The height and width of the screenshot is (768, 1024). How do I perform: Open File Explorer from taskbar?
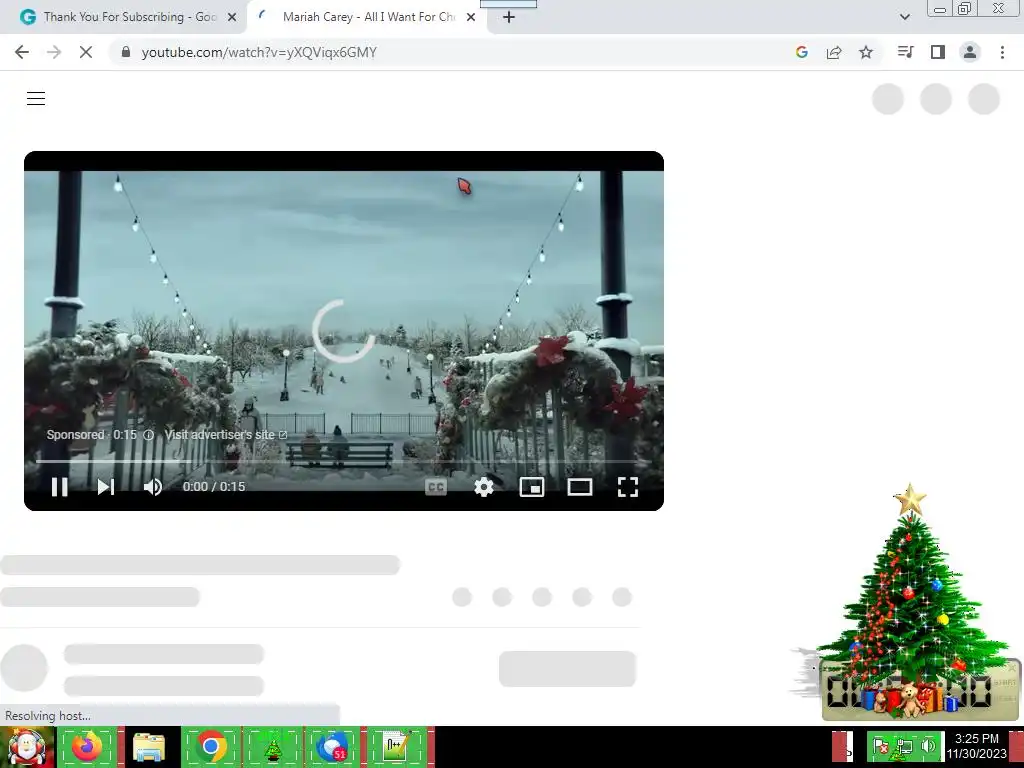[x=149, y=747]
